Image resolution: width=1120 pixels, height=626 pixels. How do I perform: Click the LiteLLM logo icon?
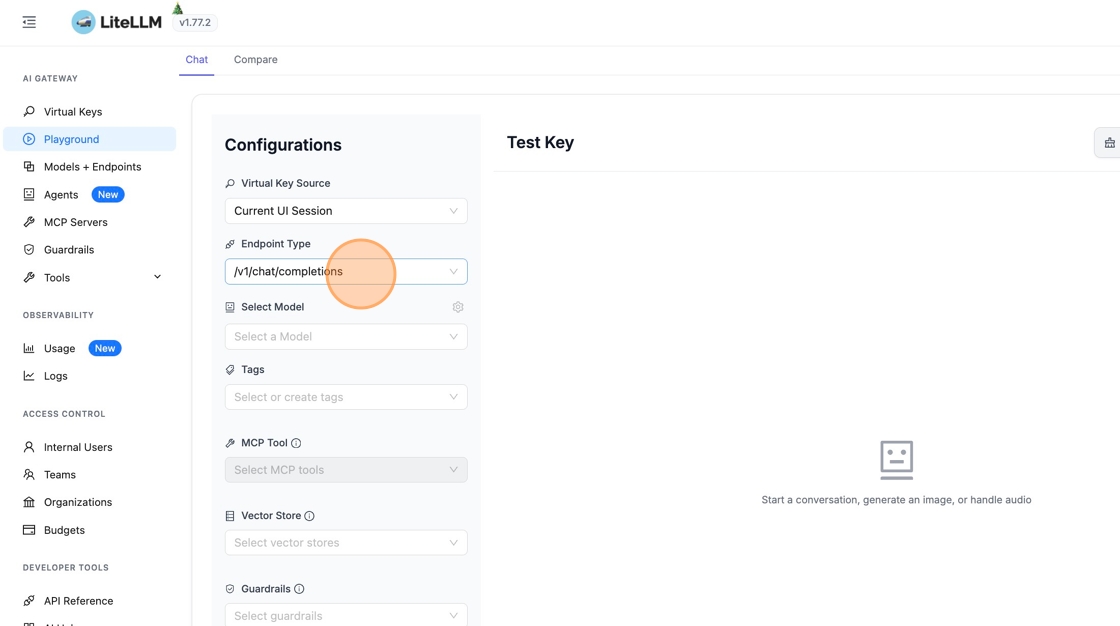coord(84,22)
